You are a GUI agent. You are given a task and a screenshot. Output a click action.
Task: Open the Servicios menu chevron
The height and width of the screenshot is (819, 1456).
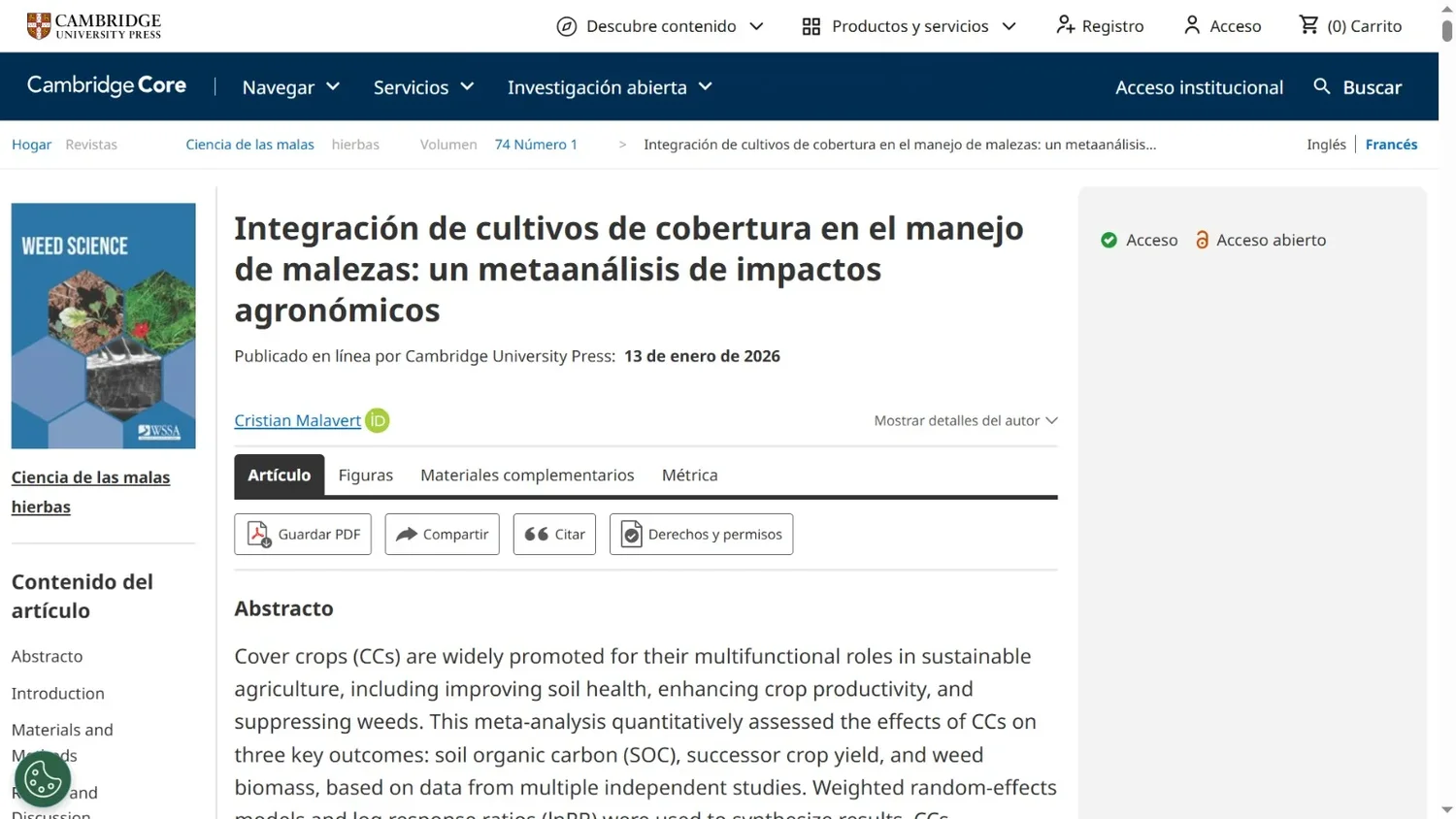(467, 86)
